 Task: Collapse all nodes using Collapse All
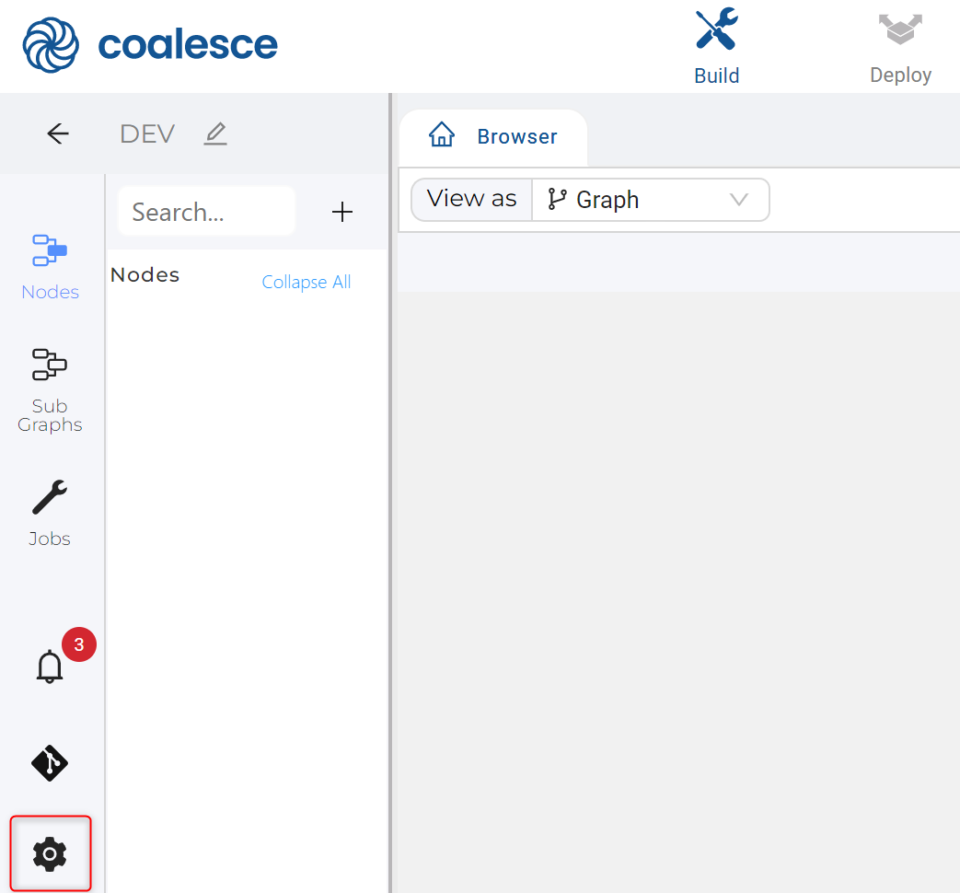(x=306, y=282)
